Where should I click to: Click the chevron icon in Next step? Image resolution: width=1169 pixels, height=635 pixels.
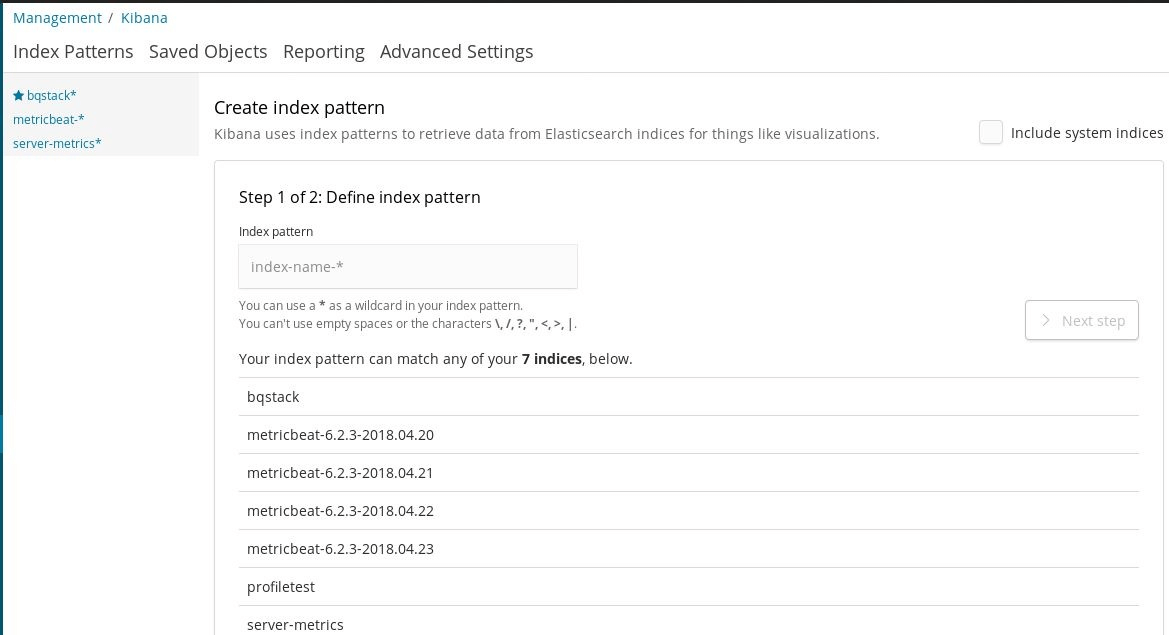[x=1046, y=321]
